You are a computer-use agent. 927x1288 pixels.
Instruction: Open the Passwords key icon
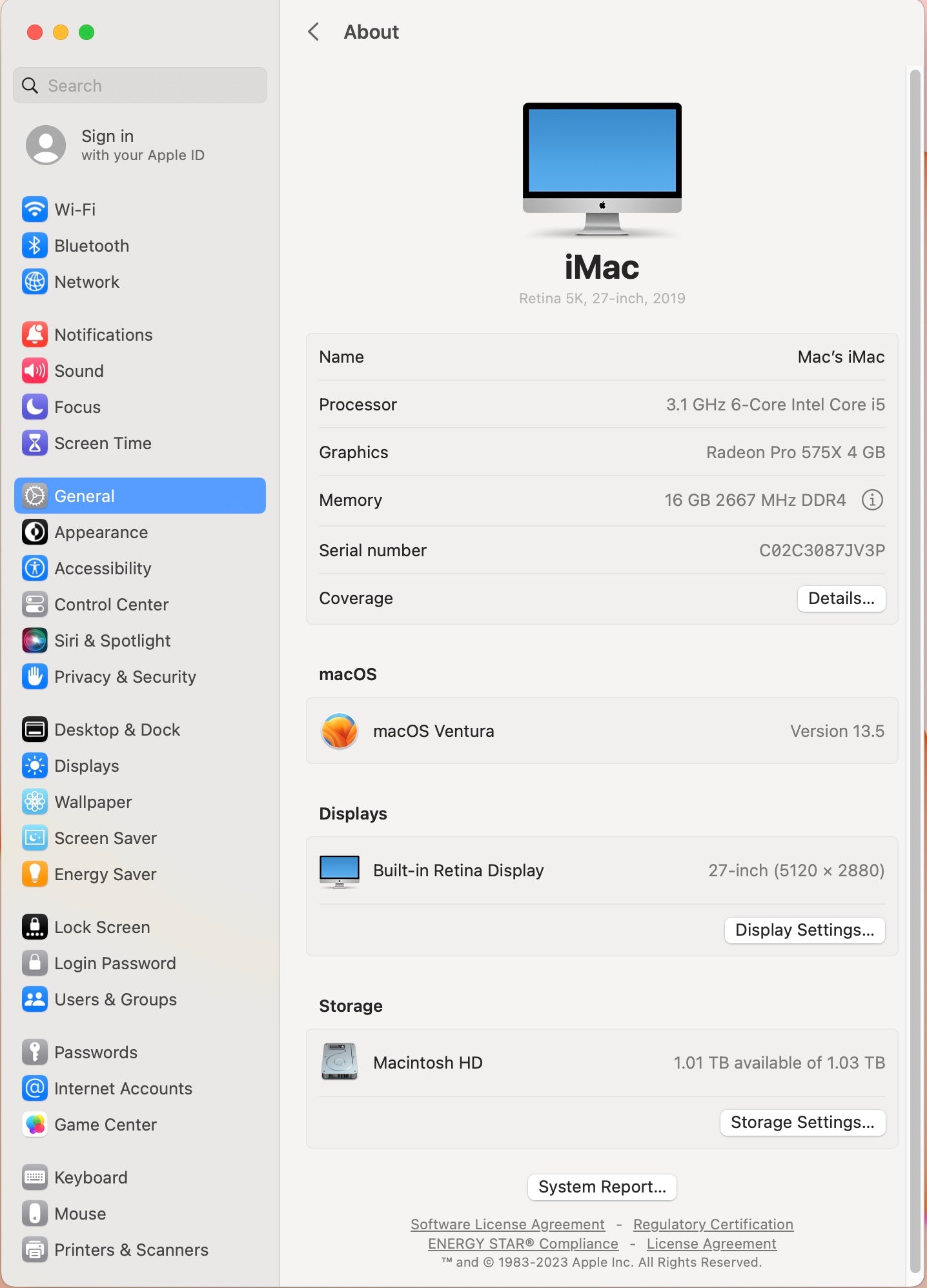point(35,1052)
